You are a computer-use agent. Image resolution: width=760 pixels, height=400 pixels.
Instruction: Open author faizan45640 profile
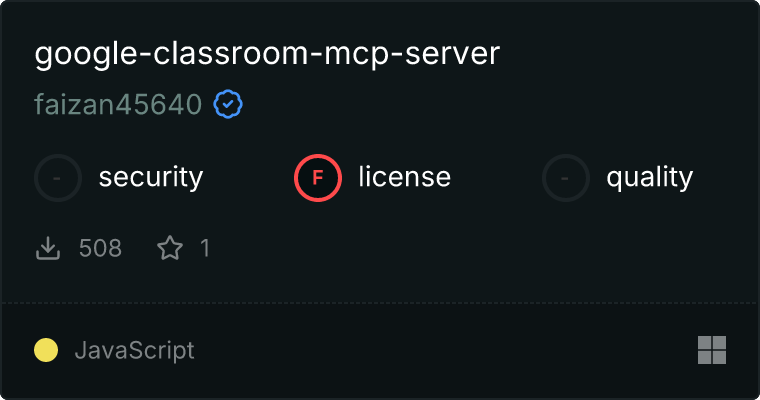point(118,104)
